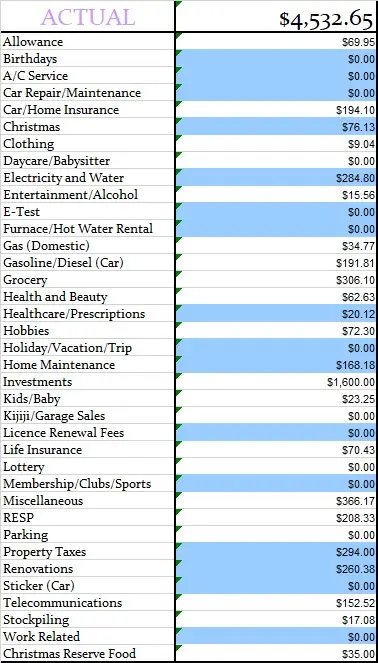Select the Healthcare/Prescriptions label
The height and width of the screenshot is (663, 378).
(x=88, y=313)
